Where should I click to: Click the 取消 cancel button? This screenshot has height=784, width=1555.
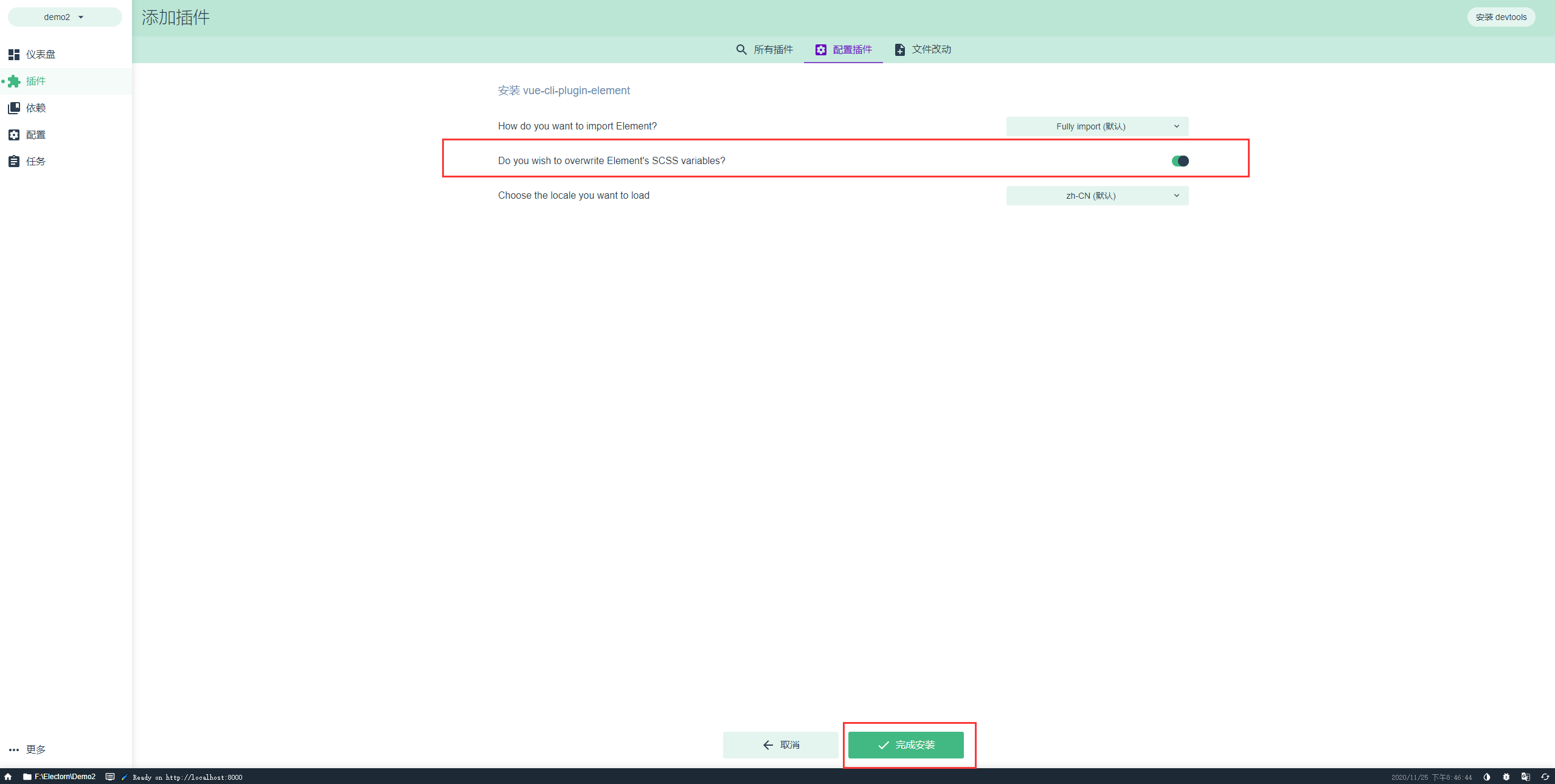780,745
